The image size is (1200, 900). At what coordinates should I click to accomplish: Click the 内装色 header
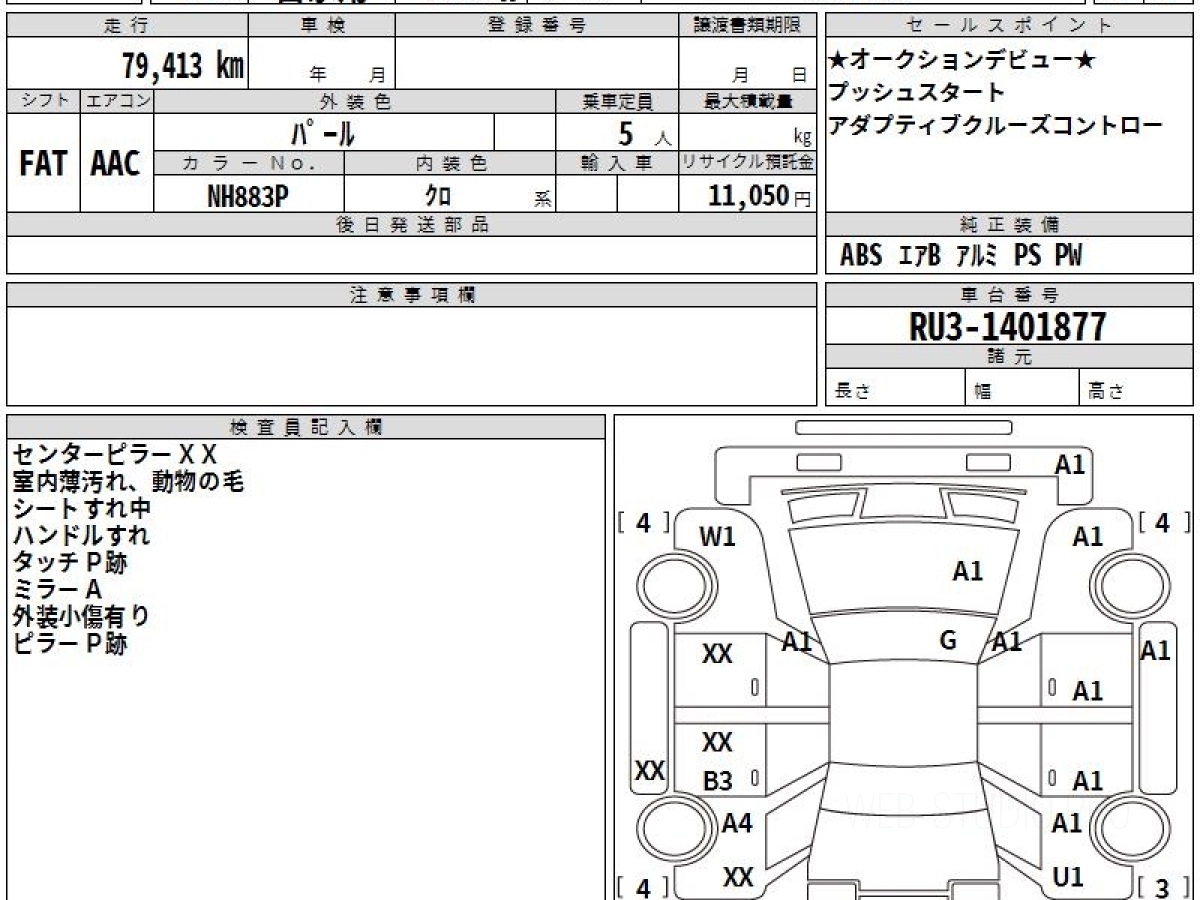pos(450,163)
